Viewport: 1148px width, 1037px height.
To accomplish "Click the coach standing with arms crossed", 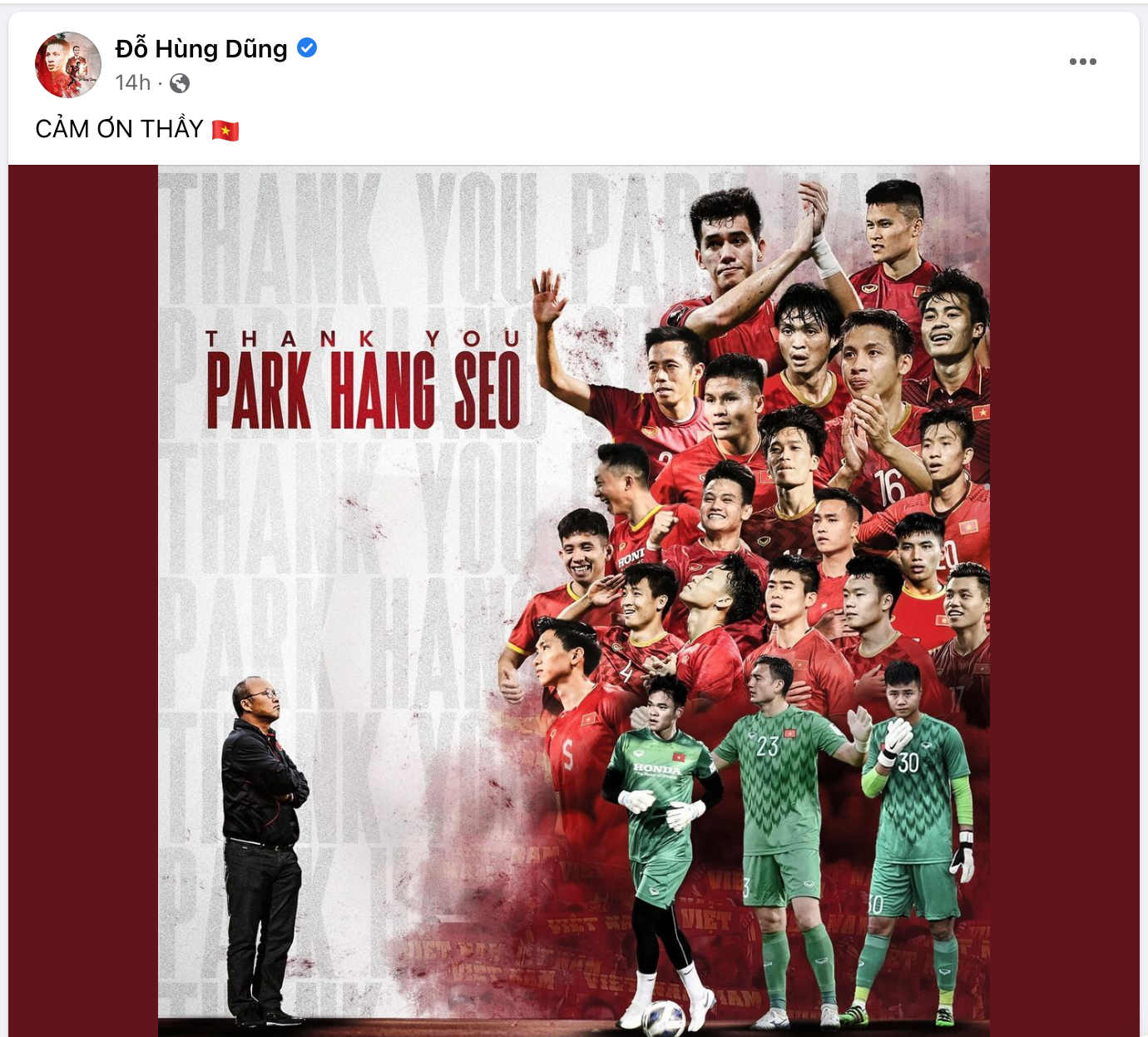I will (x=263, y=851).
